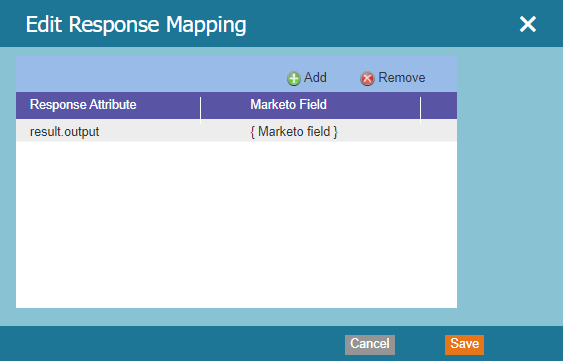Save the response mapping
This screenshot has height=361, width=563.
[x=464, y=344]
